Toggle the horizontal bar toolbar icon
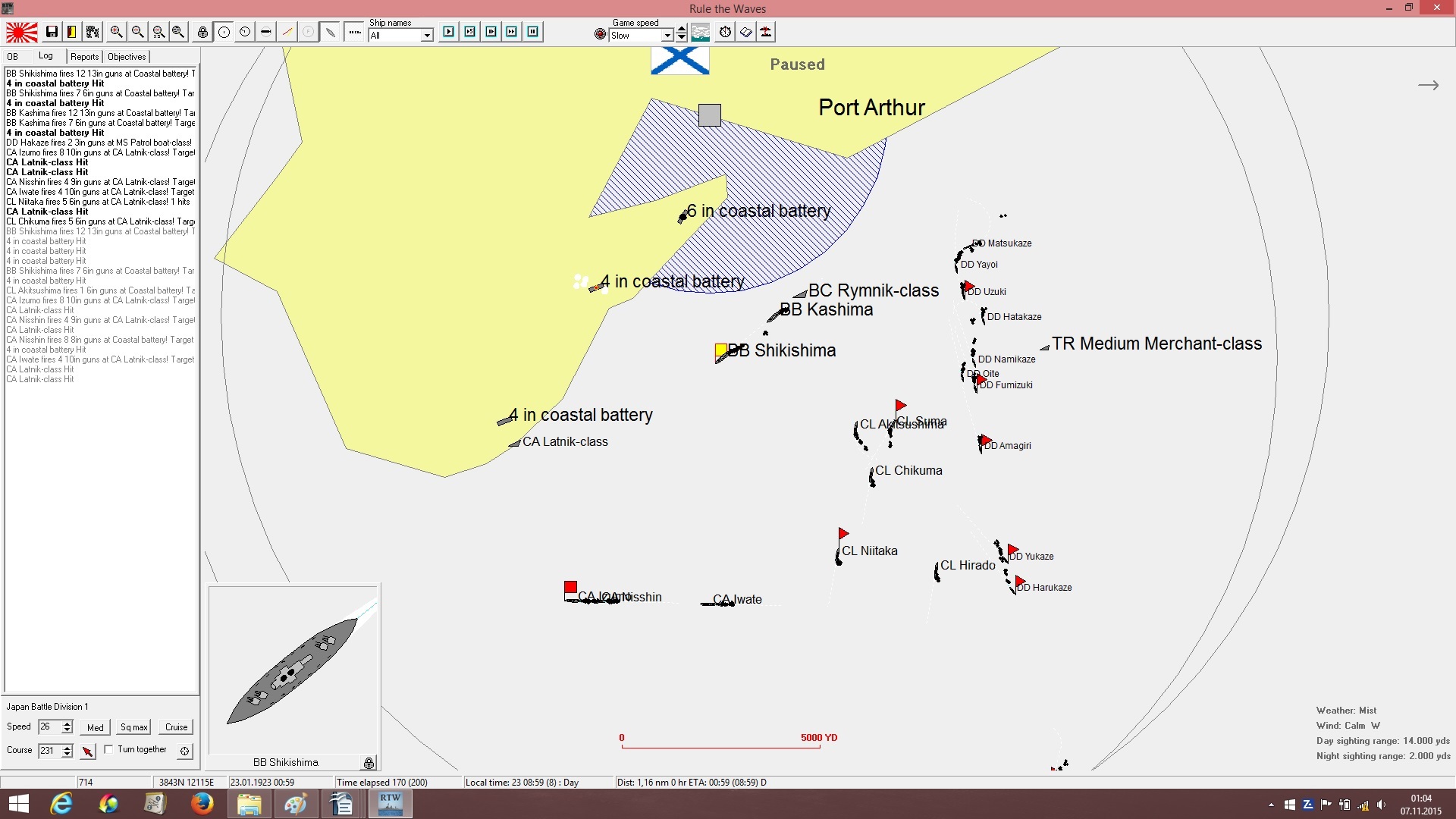1456x819 pixels. pos(265,32)
